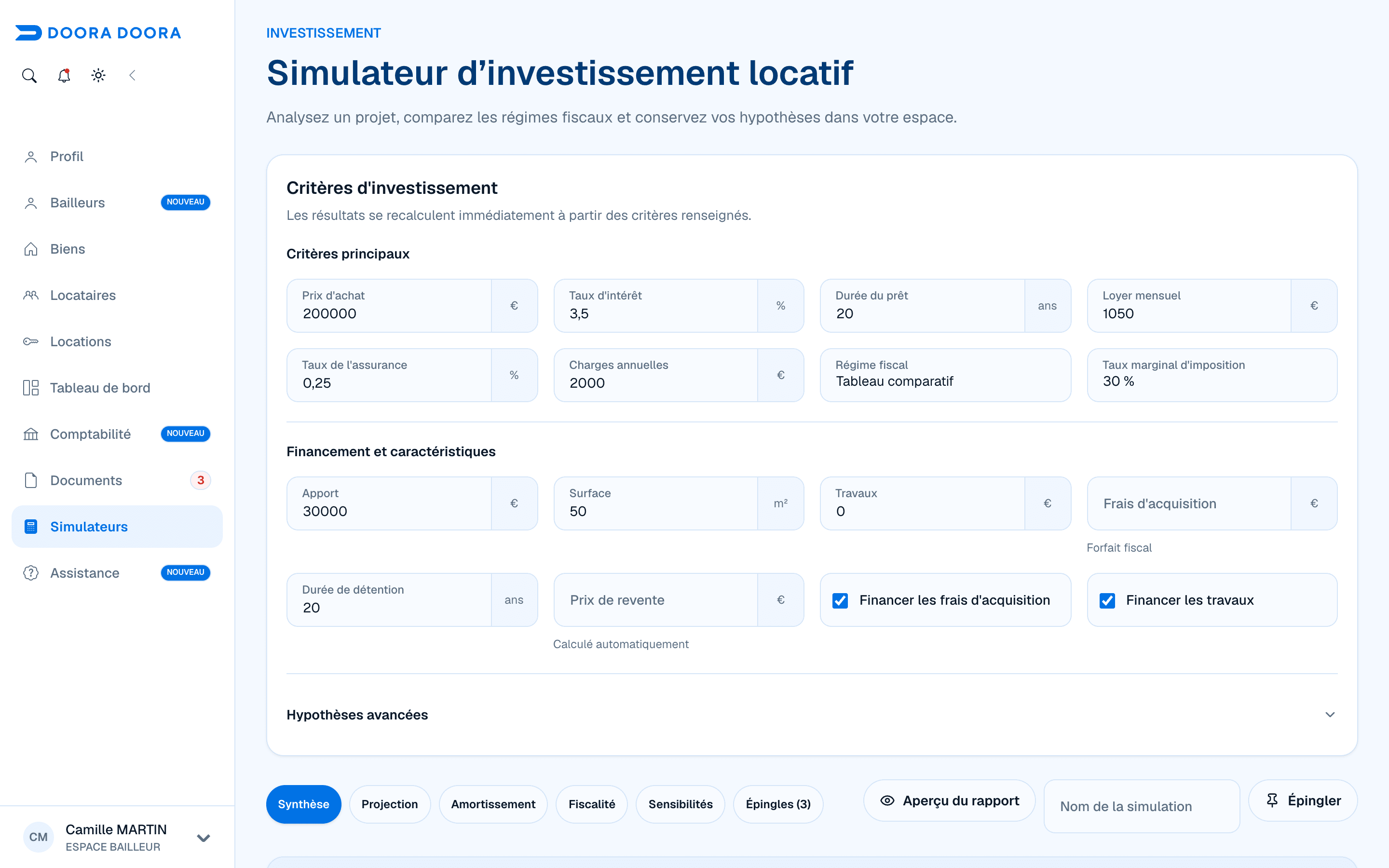Open the Épingles (3) tab
This screenshot has width=1389, height=868.
pyautogui.click(x=778, y=804)
